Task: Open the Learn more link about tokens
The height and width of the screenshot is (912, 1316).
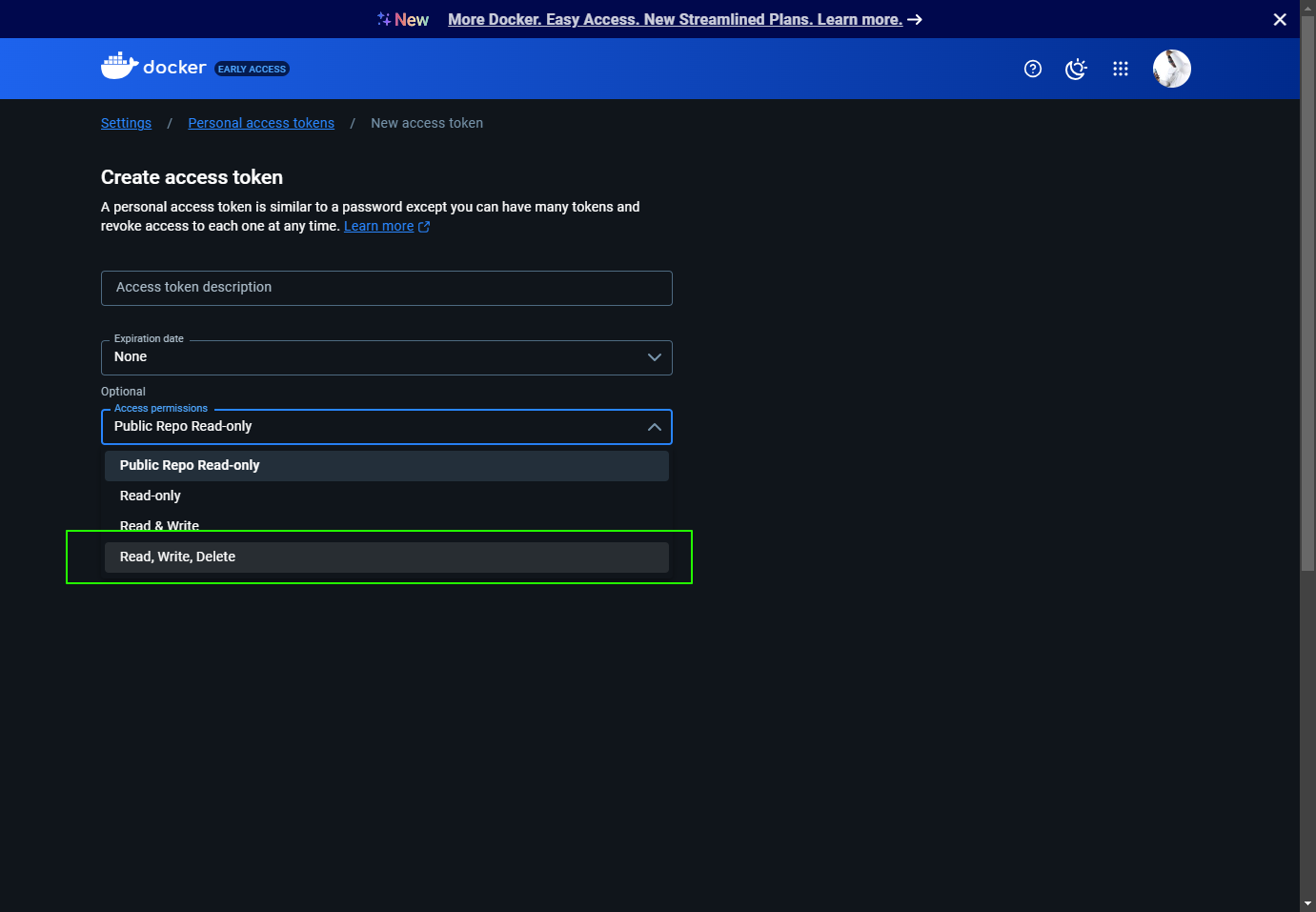Action: tap(378, 226)
